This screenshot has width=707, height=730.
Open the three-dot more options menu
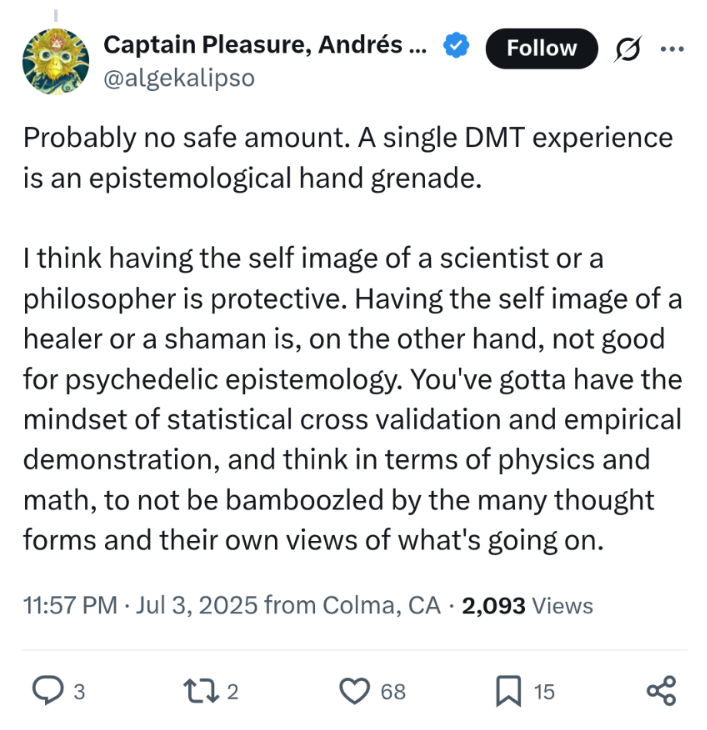tap(672, 48)
